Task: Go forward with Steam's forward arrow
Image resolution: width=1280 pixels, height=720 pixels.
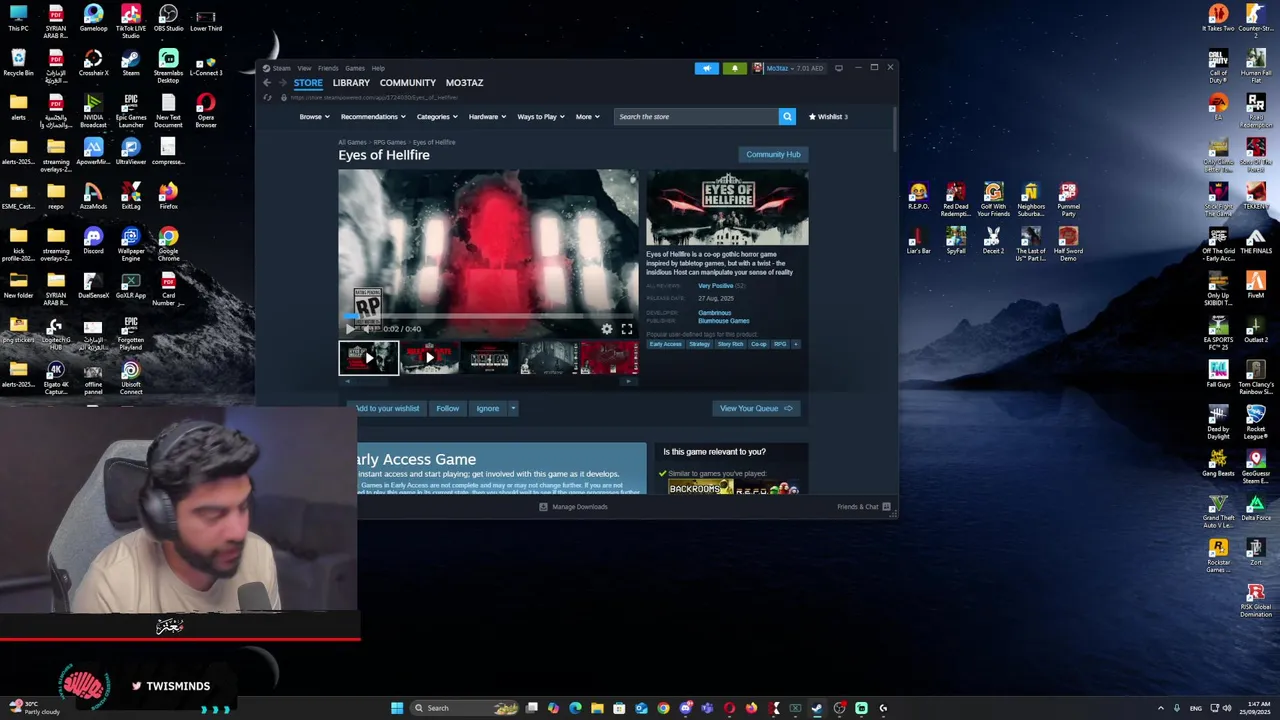Action: coord(281,83)
